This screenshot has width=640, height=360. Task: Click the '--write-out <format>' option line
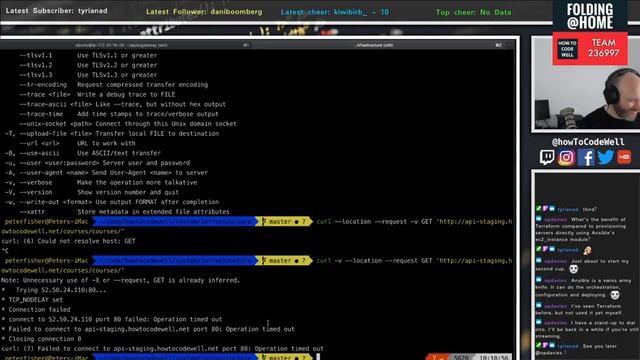[112, 202]
